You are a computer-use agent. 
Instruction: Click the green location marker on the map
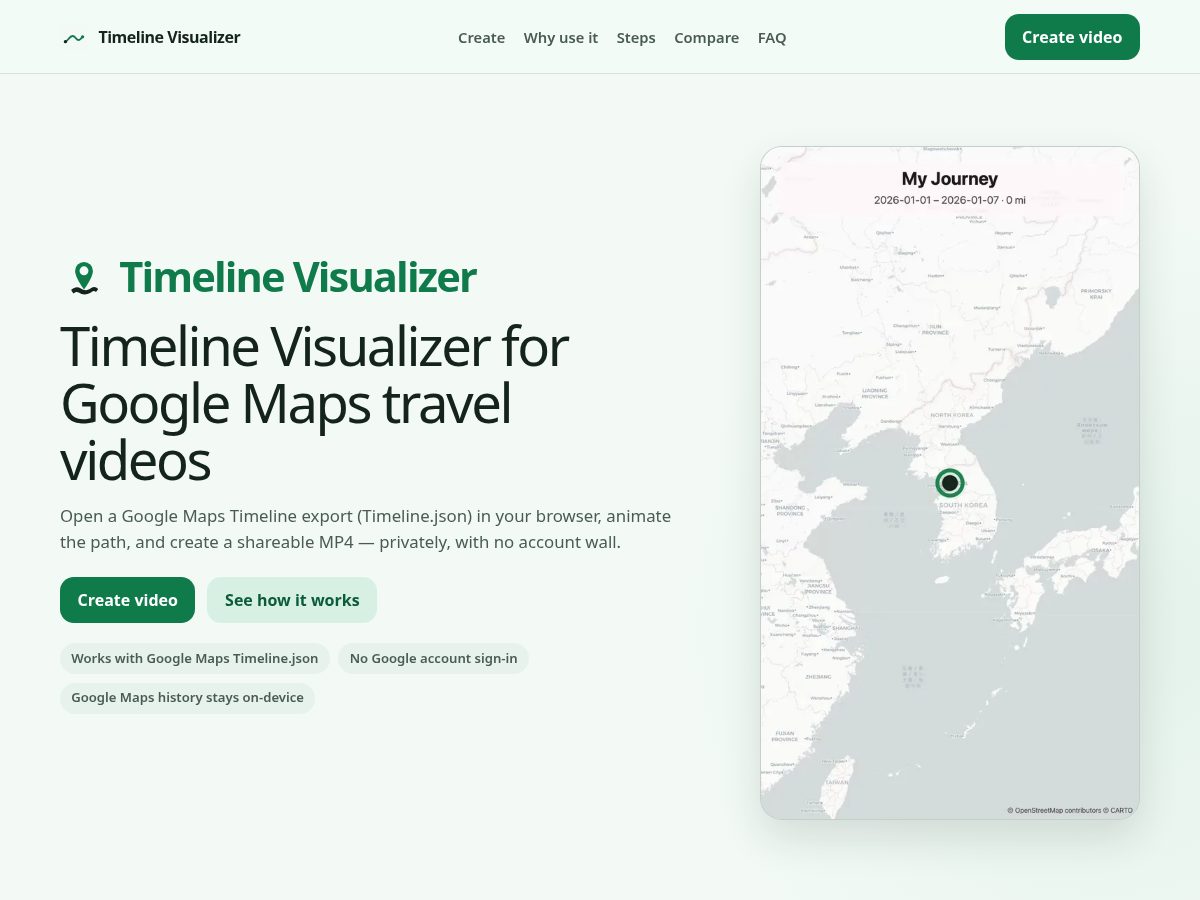(950, 483)
